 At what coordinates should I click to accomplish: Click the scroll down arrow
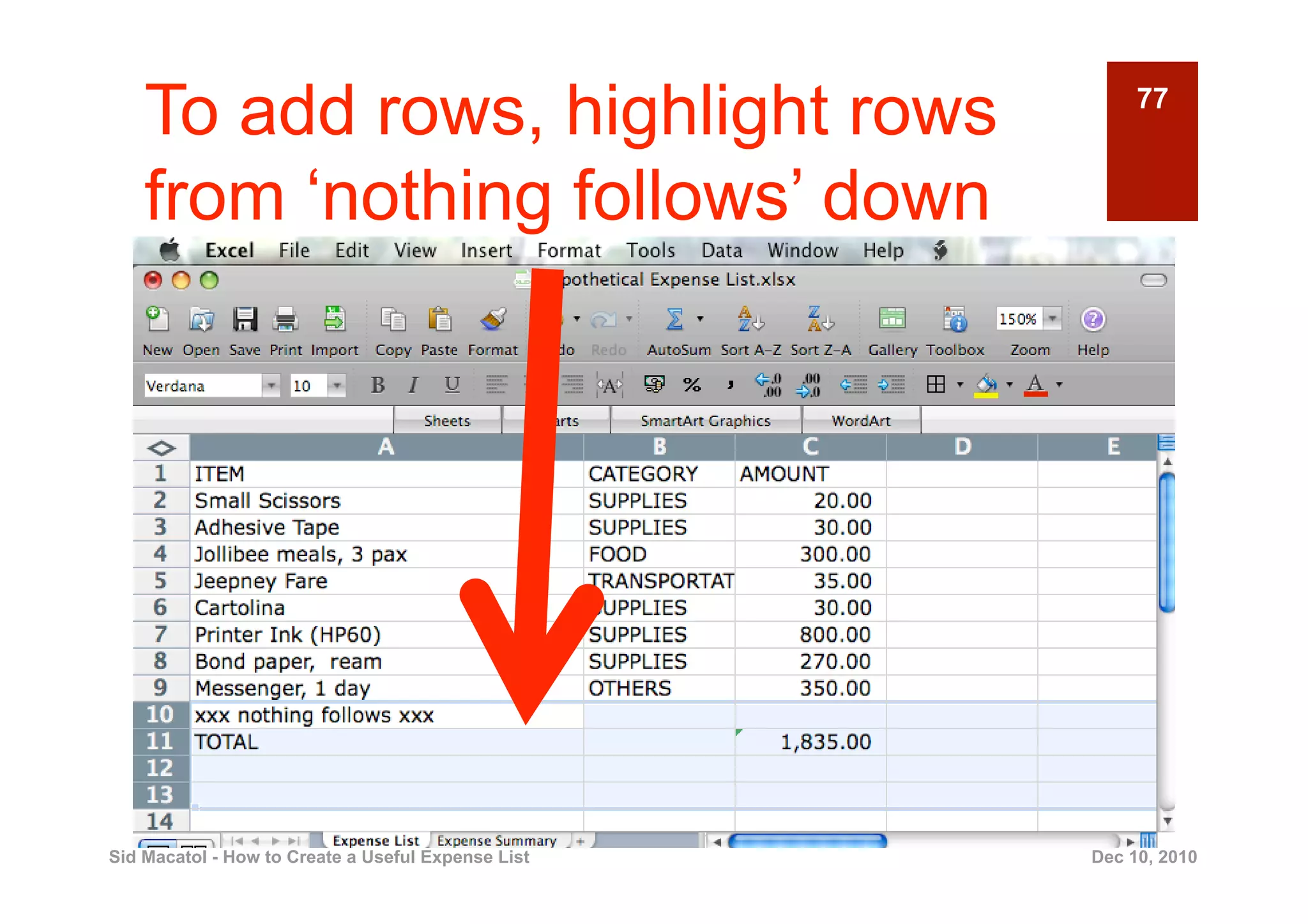click(x=1167, y=822)
